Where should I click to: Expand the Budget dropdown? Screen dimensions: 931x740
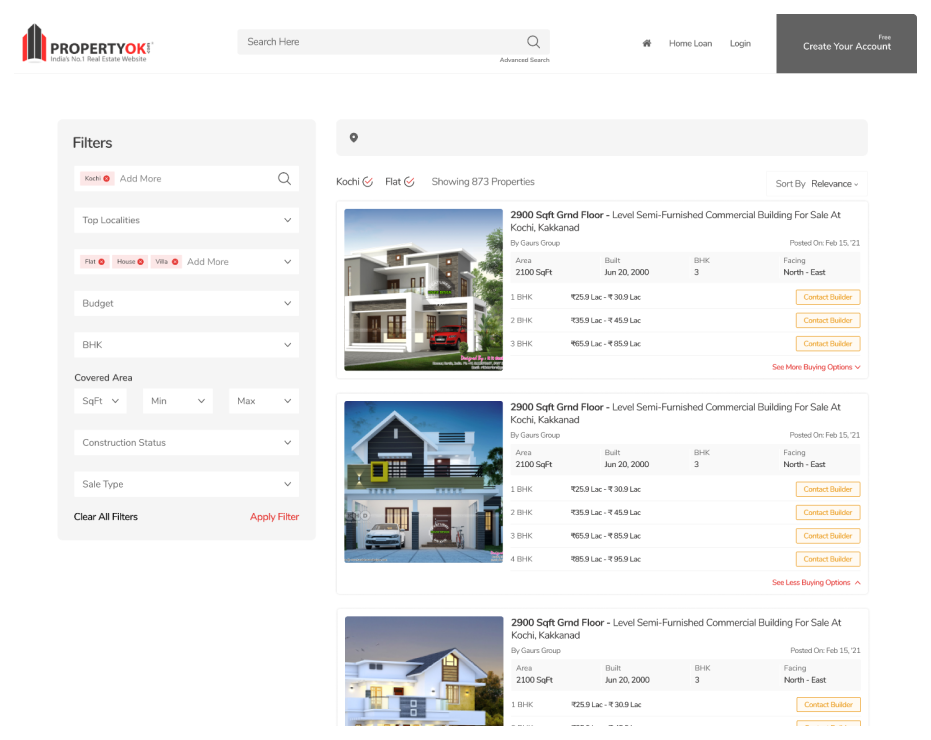pyautogui.click(x=186, y=303)
